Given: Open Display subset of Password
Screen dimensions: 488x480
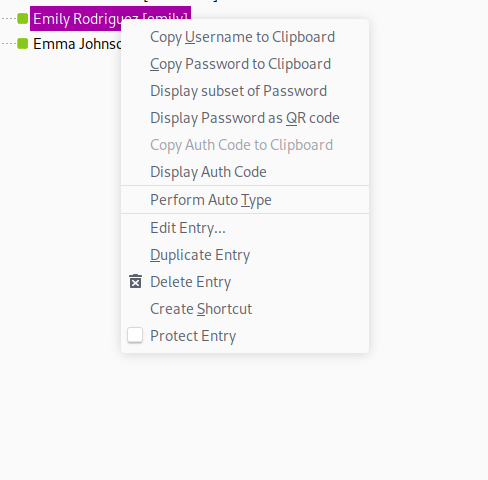Looking at the screenshot, I should click(x=245, y=91).
